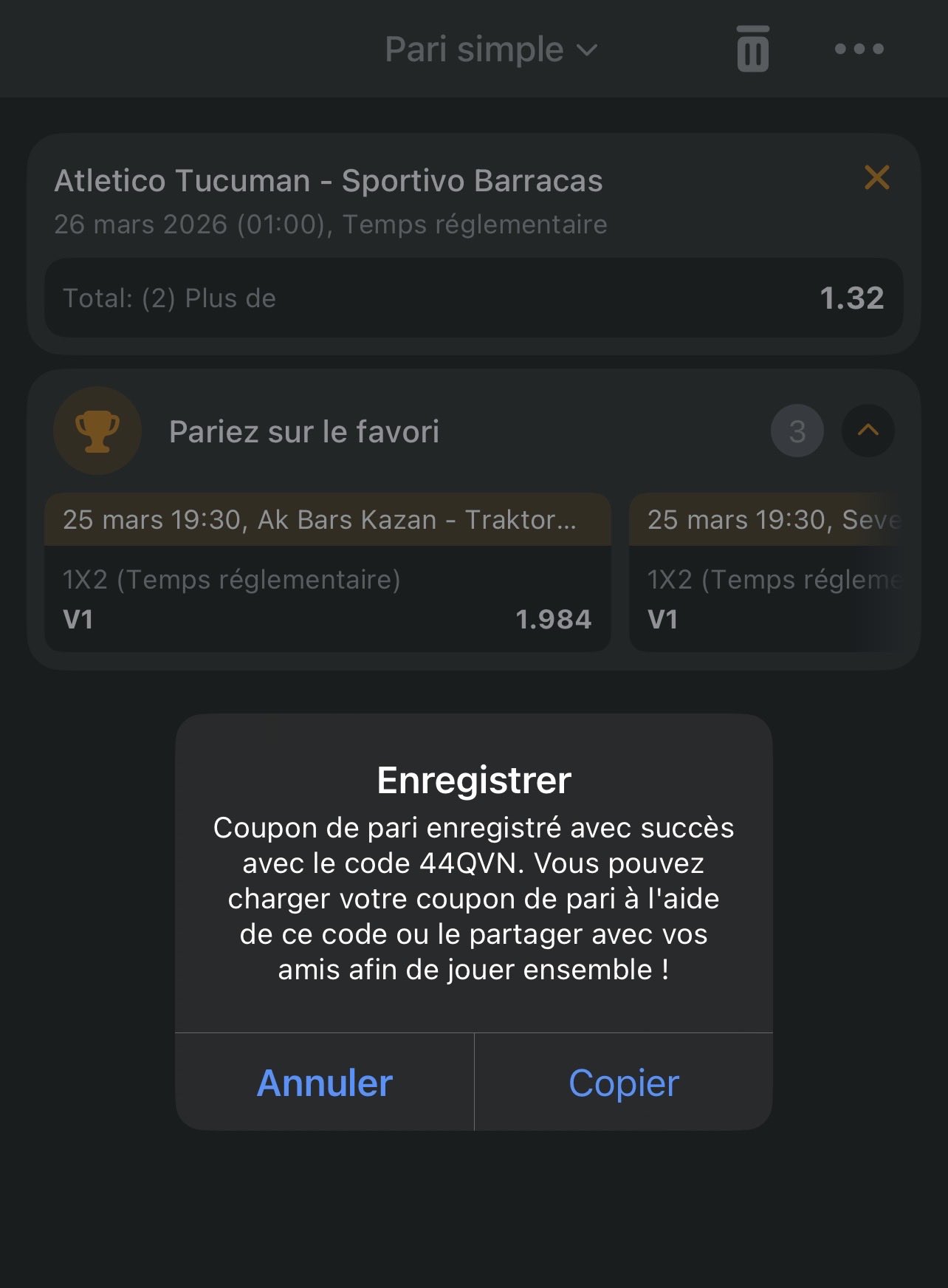Click the Enregistrer dialog title

474,781
